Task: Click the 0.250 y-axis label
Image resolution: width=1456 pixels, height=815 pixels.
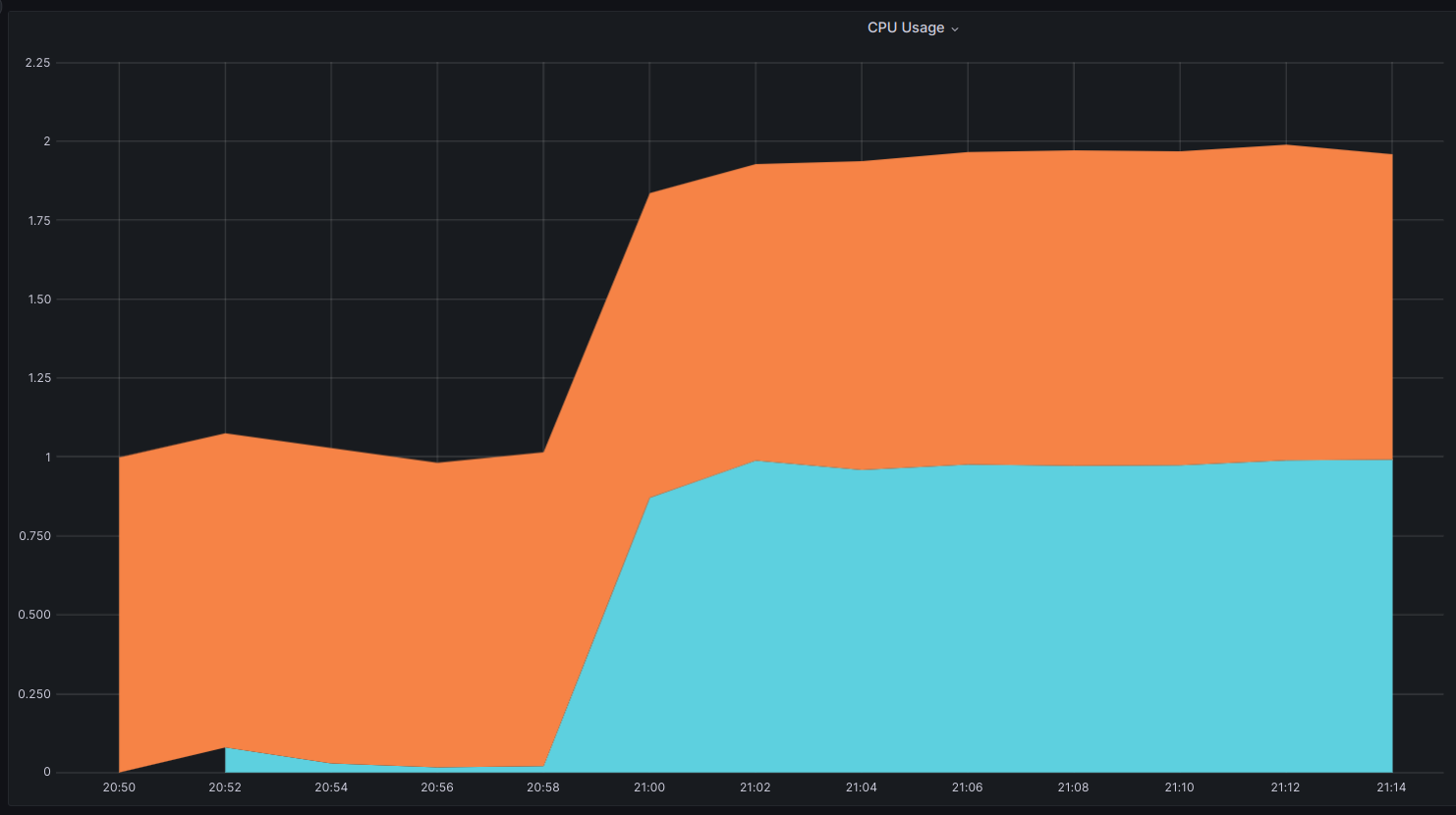Action: click(x=34, y=694)
